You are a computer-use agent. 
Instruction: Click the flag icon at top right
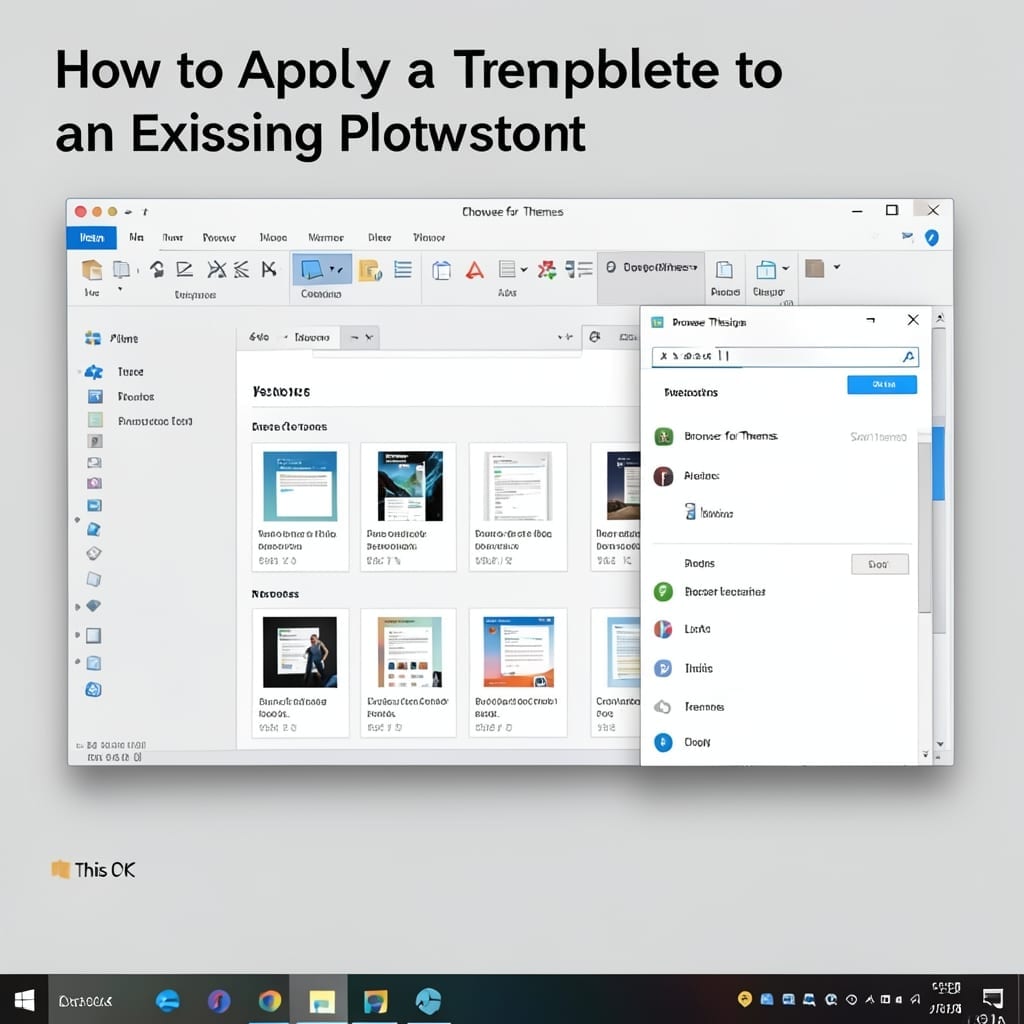click(x=907, y=236)
